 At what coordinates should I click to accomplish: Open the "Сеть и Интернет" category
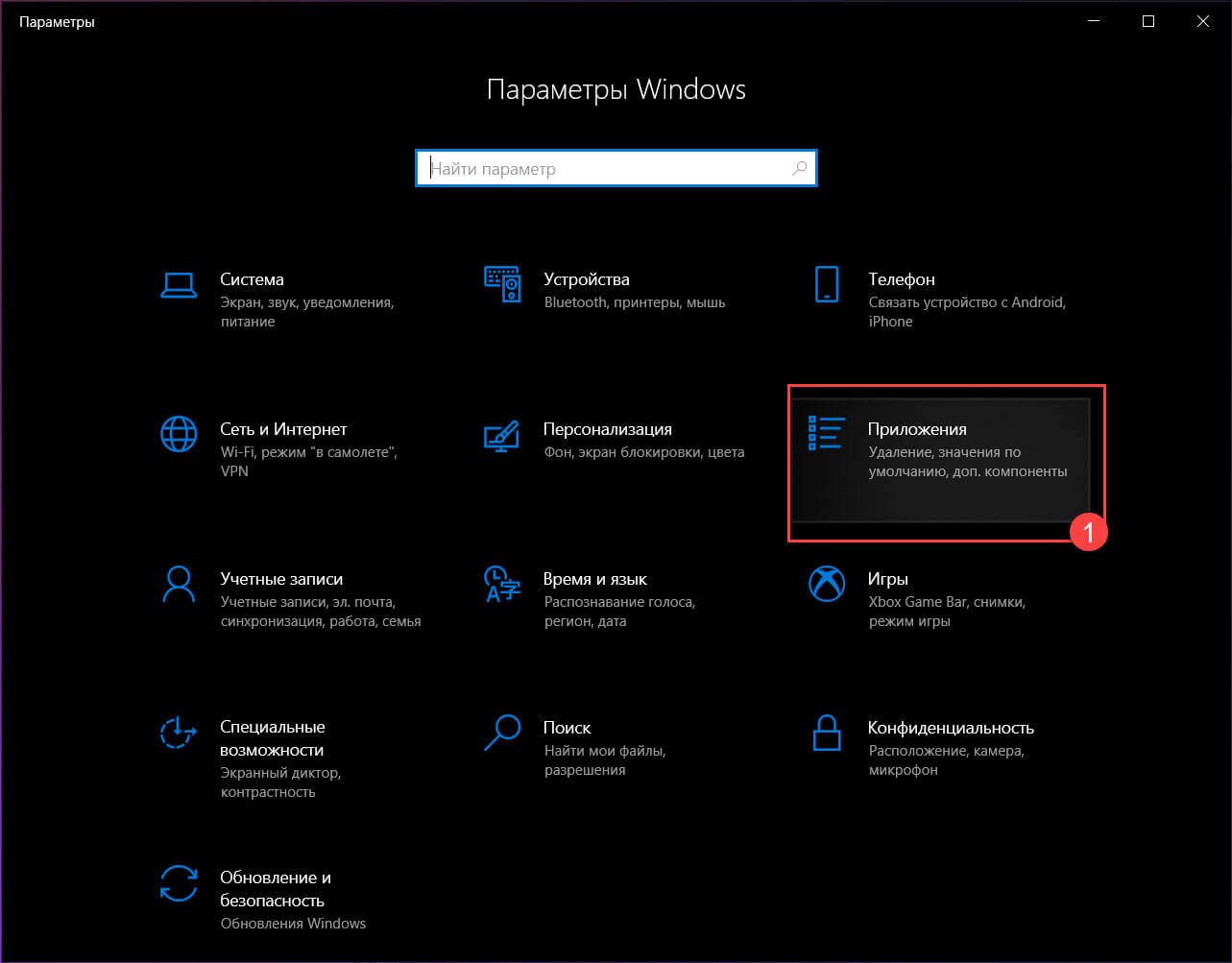283,429
